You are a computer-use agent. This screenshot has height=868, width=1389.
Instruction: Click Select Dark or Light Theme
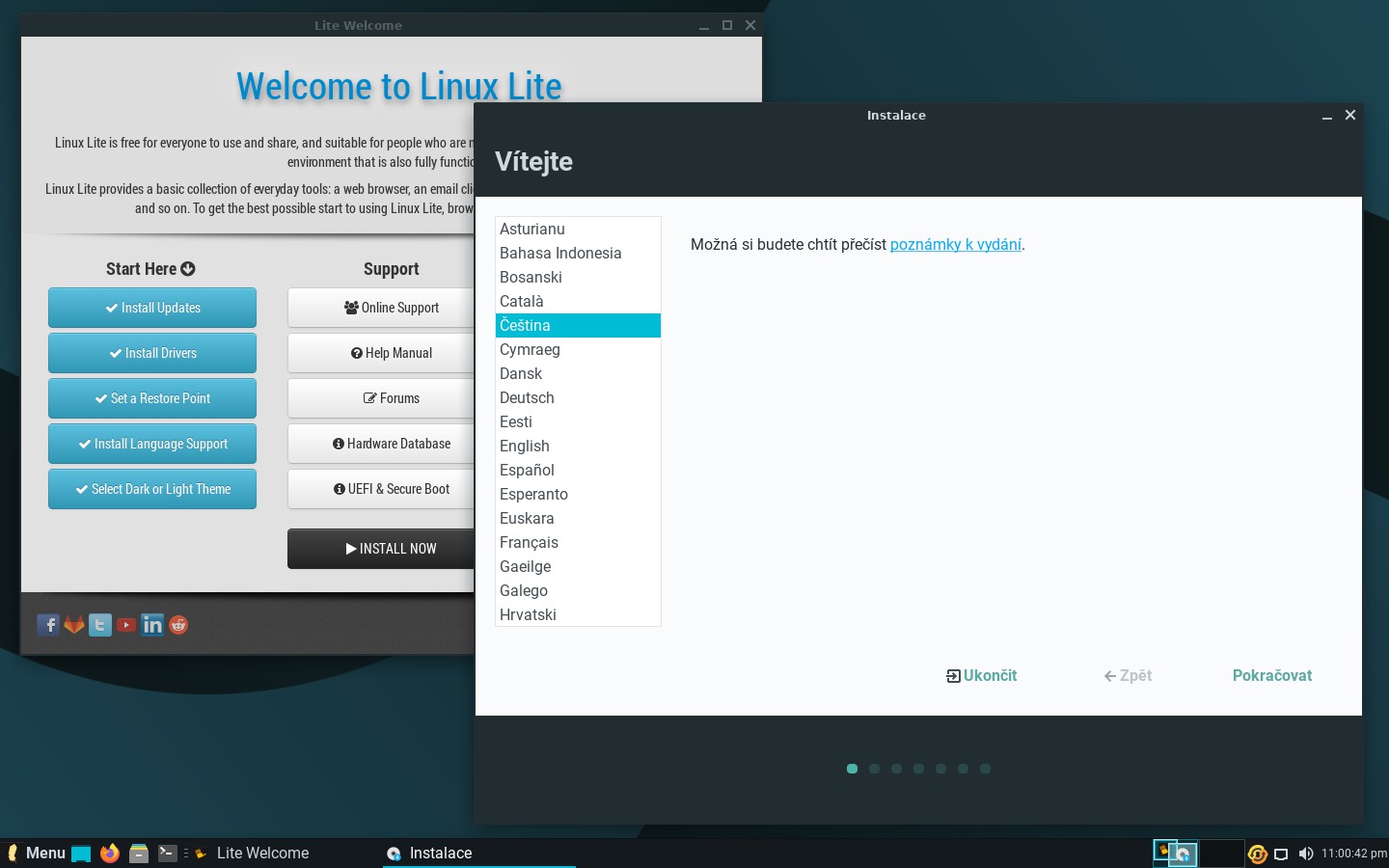point(152,489)
